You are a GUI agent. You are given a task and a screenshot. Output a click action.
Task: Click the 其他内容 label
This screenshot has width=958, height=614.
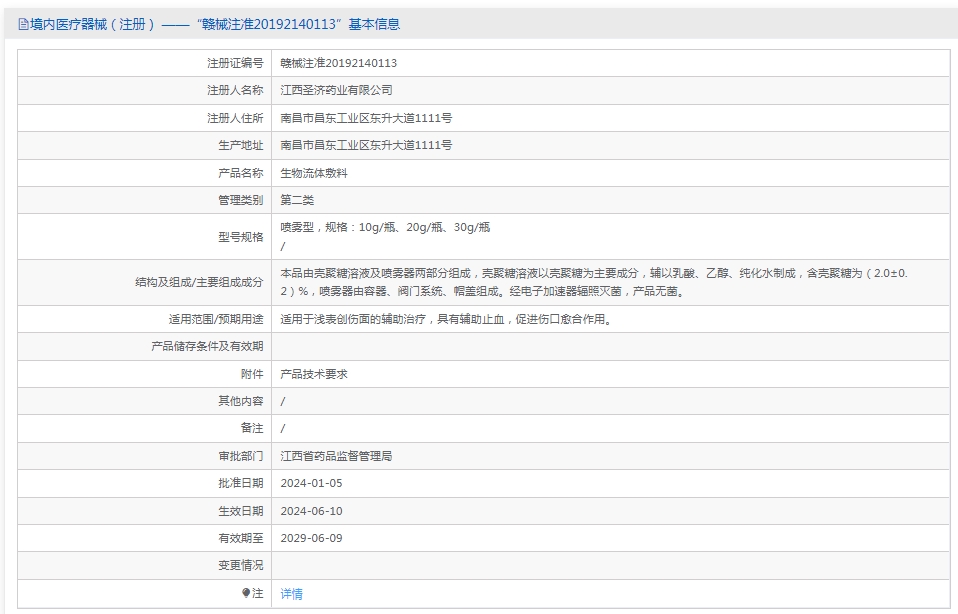(241, 401)
